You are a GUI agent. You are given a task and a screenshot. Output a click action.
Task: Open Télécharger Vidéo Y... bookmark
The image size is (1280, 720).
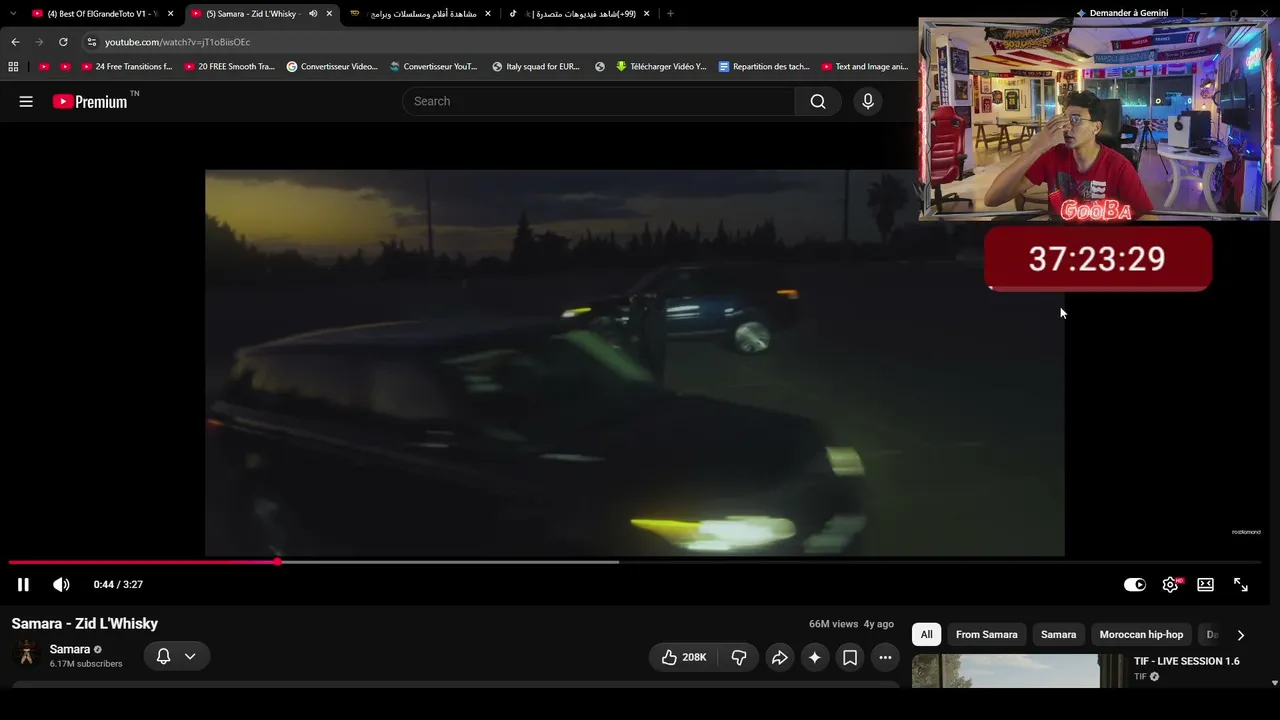(x=661, y=67)
